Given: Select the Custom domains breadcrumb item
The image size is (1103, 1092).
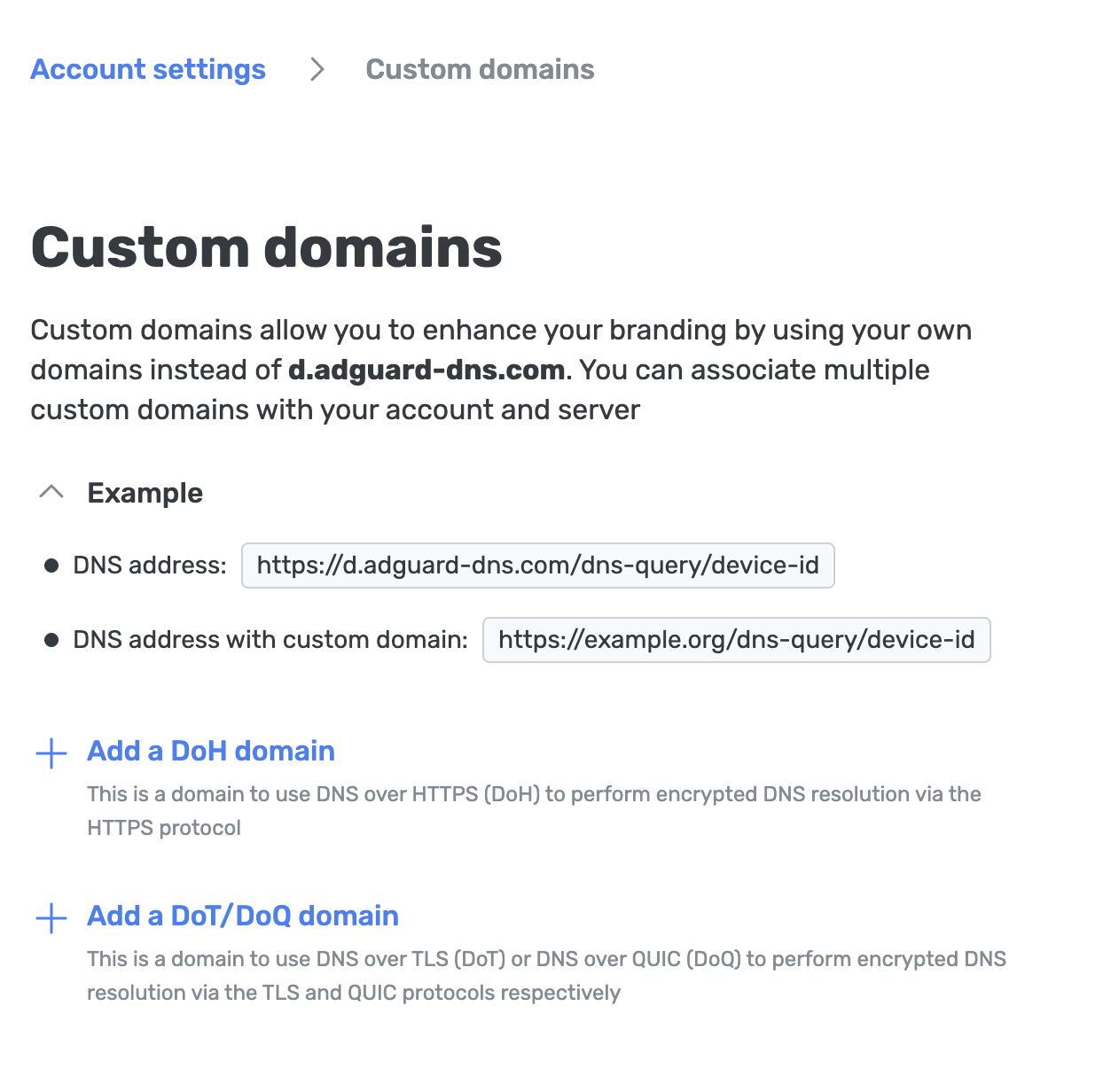Looking at the screenshot, I should tap(480, 69).
